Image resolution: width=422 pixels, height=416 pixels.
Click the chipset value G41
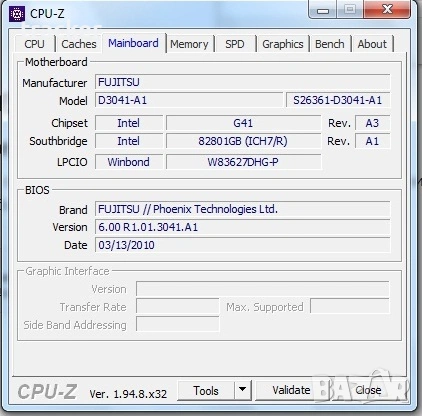pos(243,123)
